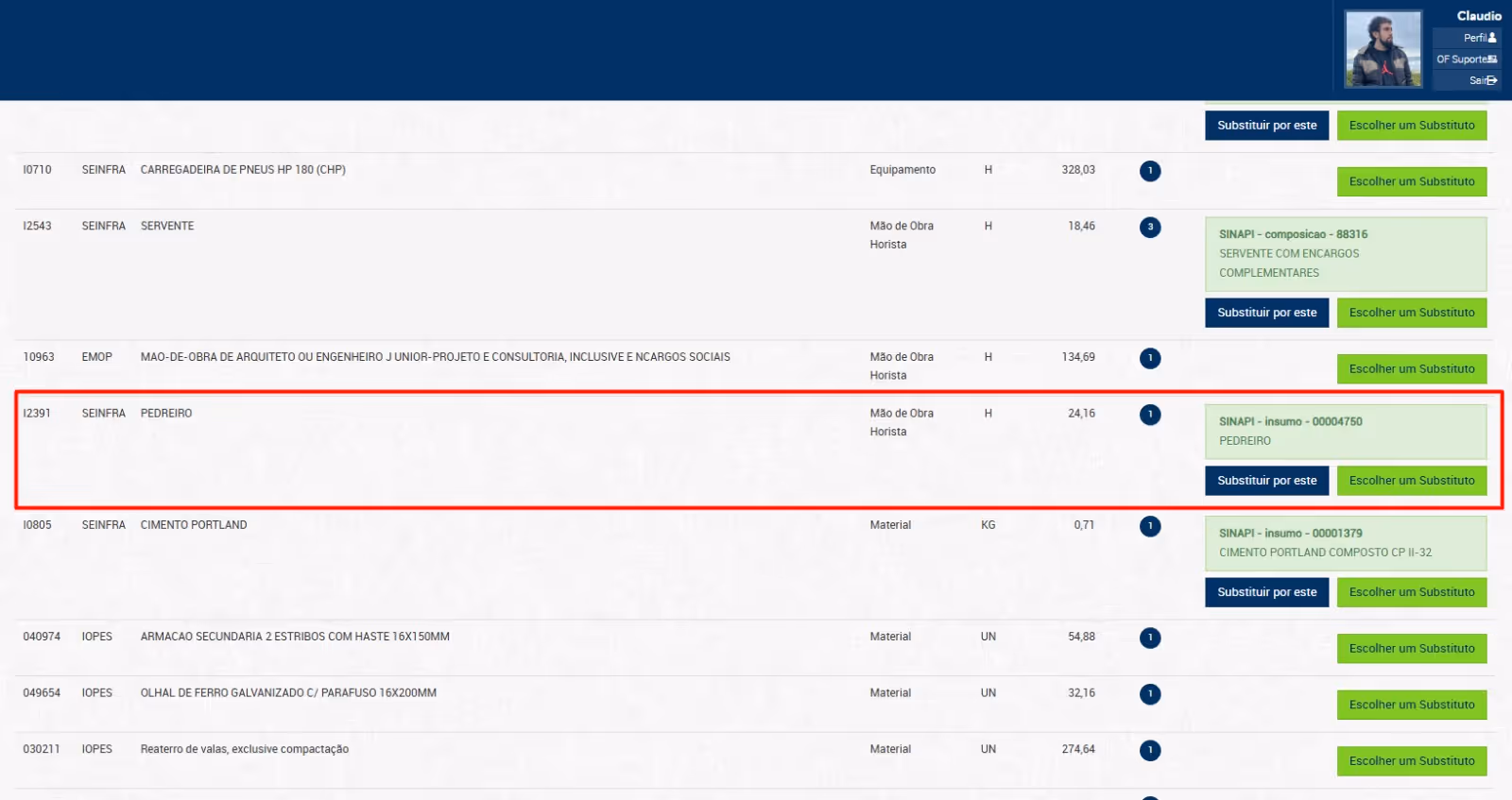Click EMOP source cell

click(x=96, y=357)
